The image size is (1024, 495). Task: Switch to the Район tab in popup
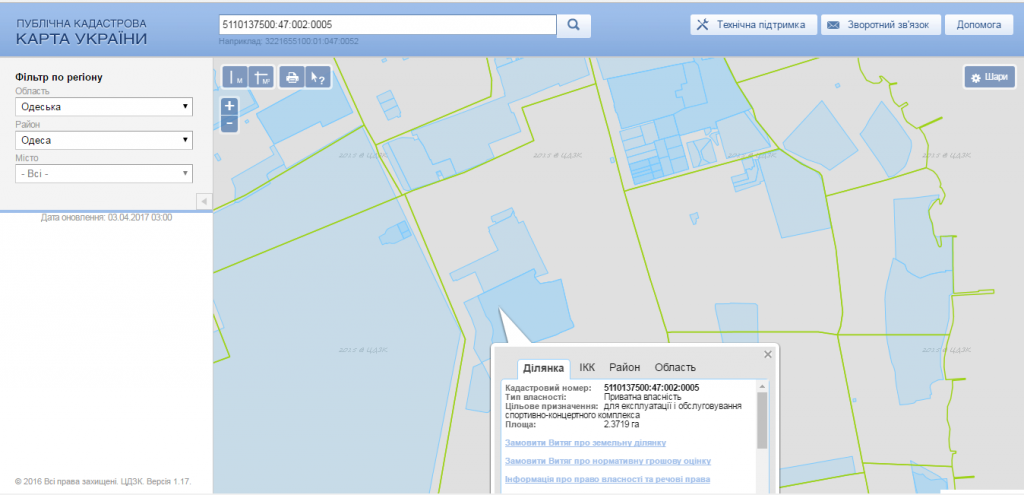pos(624,368)
